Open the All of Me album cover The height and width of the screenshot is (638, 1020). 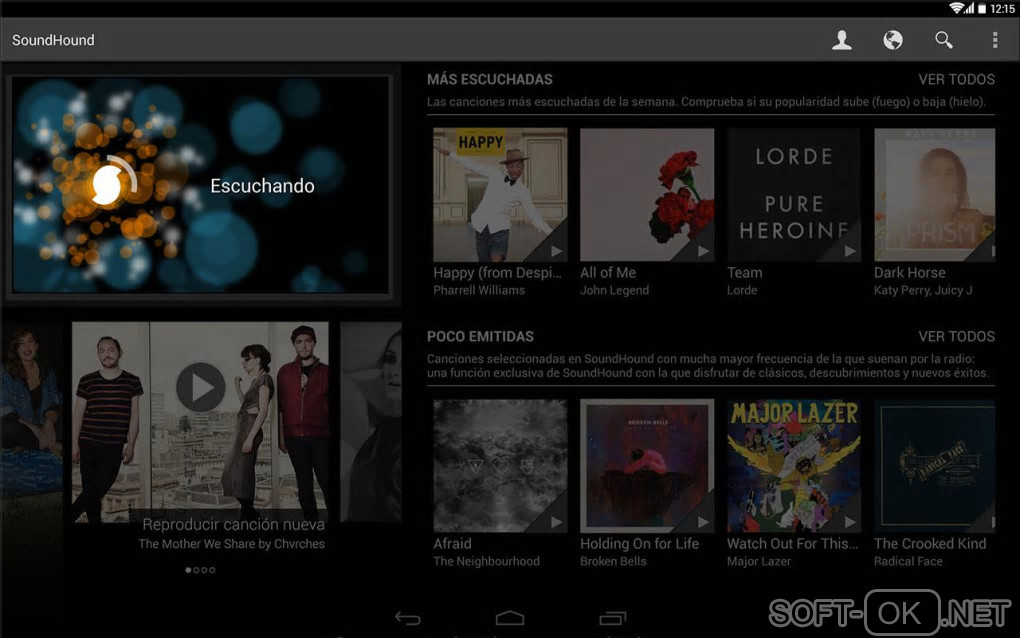647,194
